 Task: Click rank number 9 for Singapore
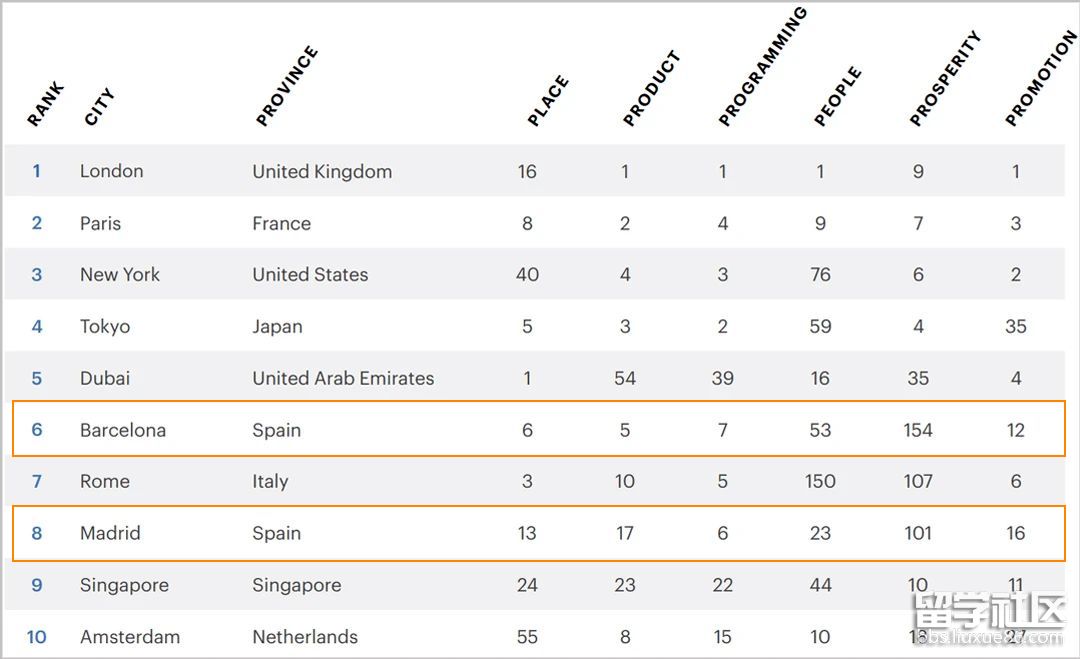click(37, 585)
